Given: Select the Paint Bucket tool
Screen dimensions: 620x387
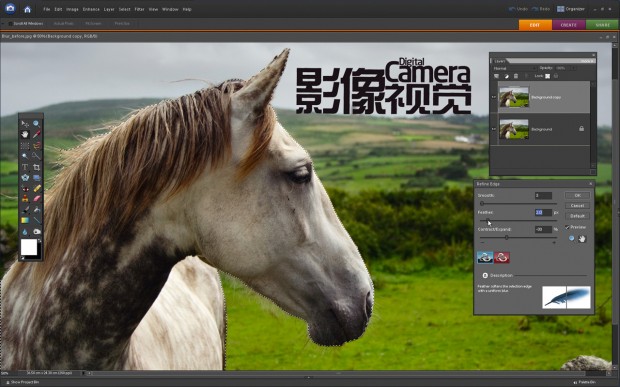Looking at the screenshot, I should tap(37, 210).
